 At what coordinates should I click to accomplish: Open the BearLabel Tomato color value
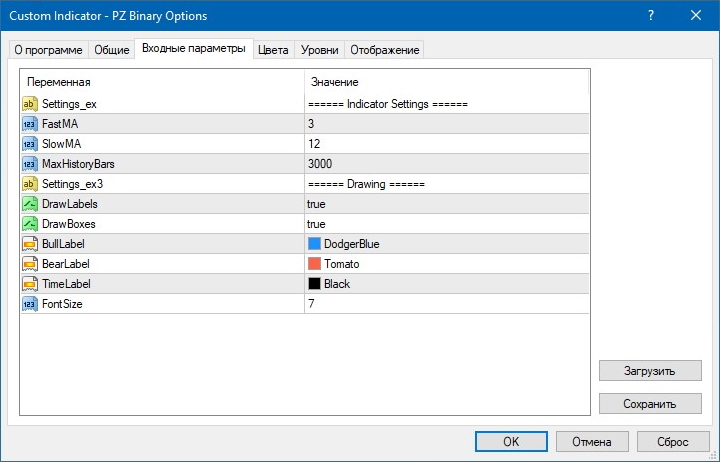pyautogui.click(x=341, y=264)
